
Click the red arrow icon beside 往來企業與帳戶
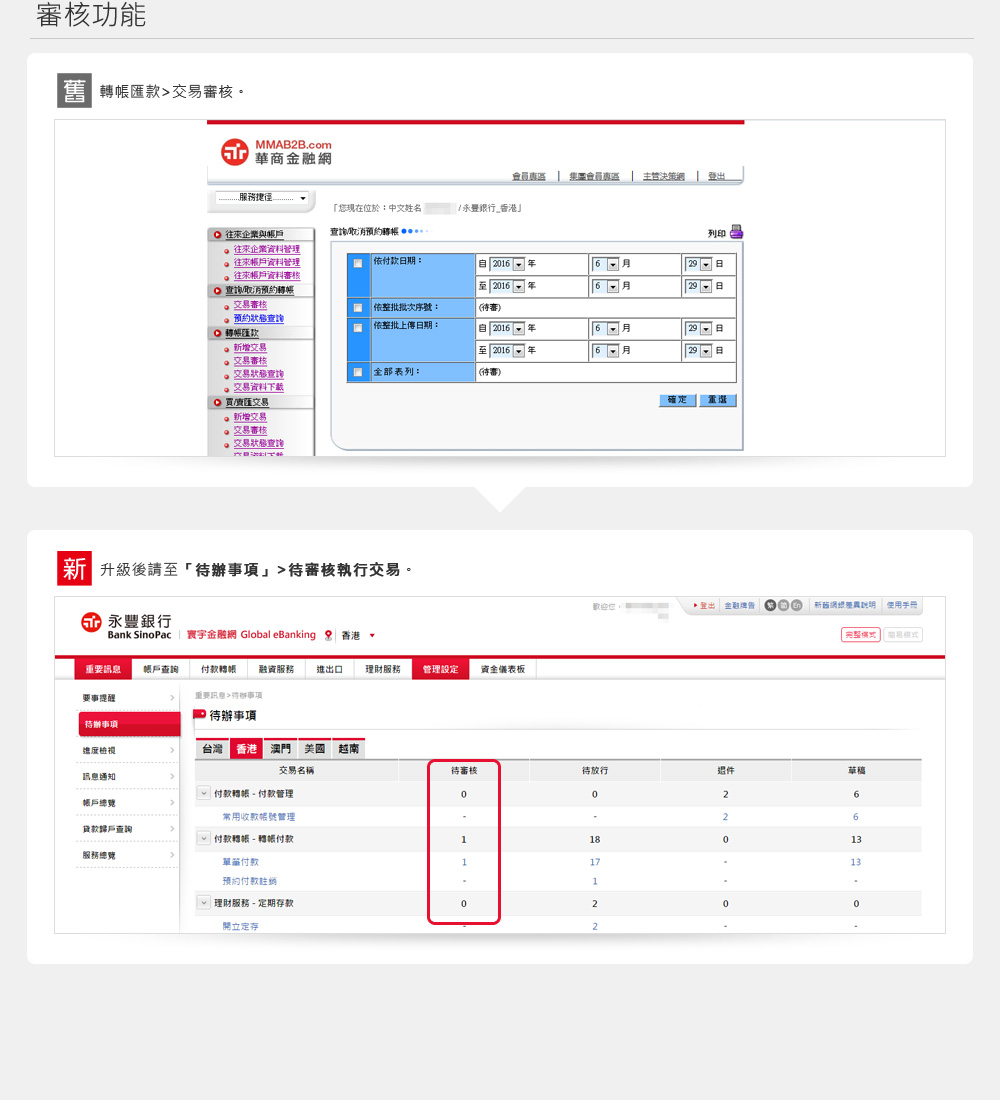click(x=218, y=234)
